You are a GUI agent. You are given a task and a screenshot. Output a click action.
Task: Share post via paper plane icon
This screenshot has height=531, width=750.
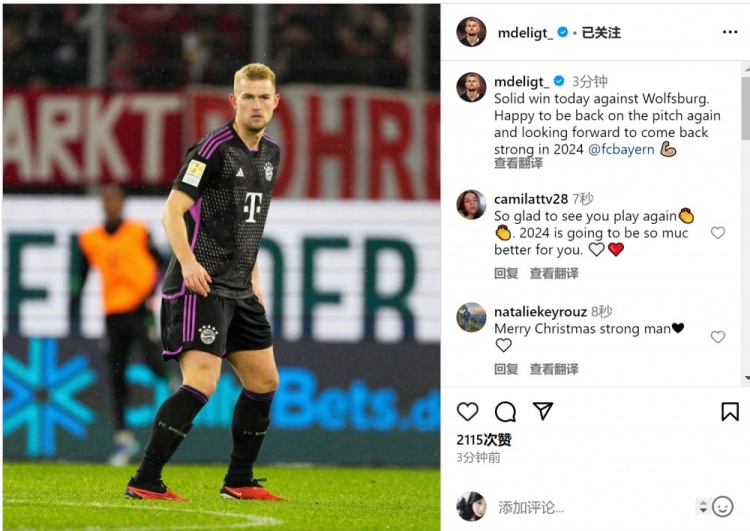coord(543,411)
